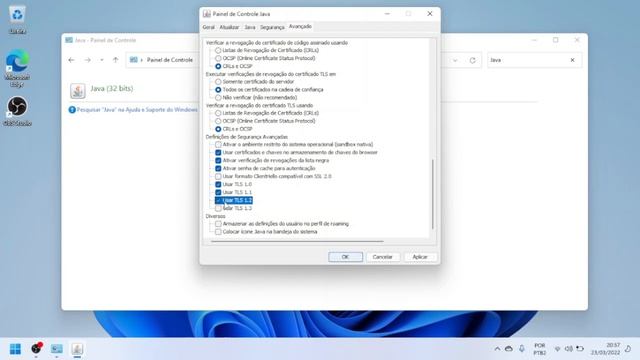Image resolution: width=640 pixels, height=360 pixels.
Task: Go forward in Control Panel window
Action: [87, 60]
